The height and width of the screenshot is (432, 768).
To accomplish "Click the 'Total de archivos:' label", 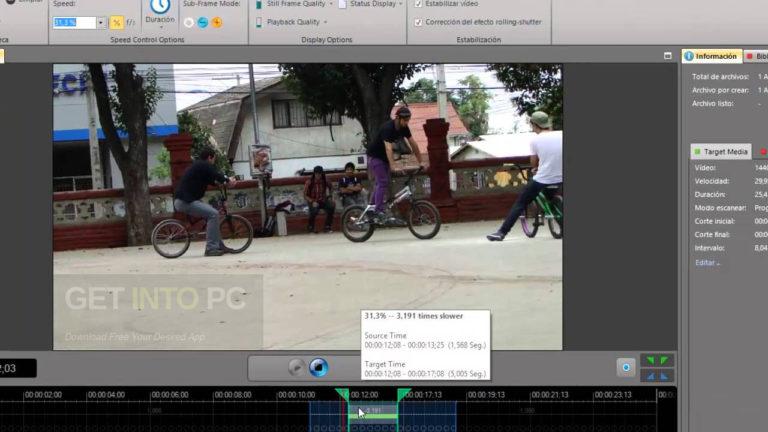I will coord(720,77).
